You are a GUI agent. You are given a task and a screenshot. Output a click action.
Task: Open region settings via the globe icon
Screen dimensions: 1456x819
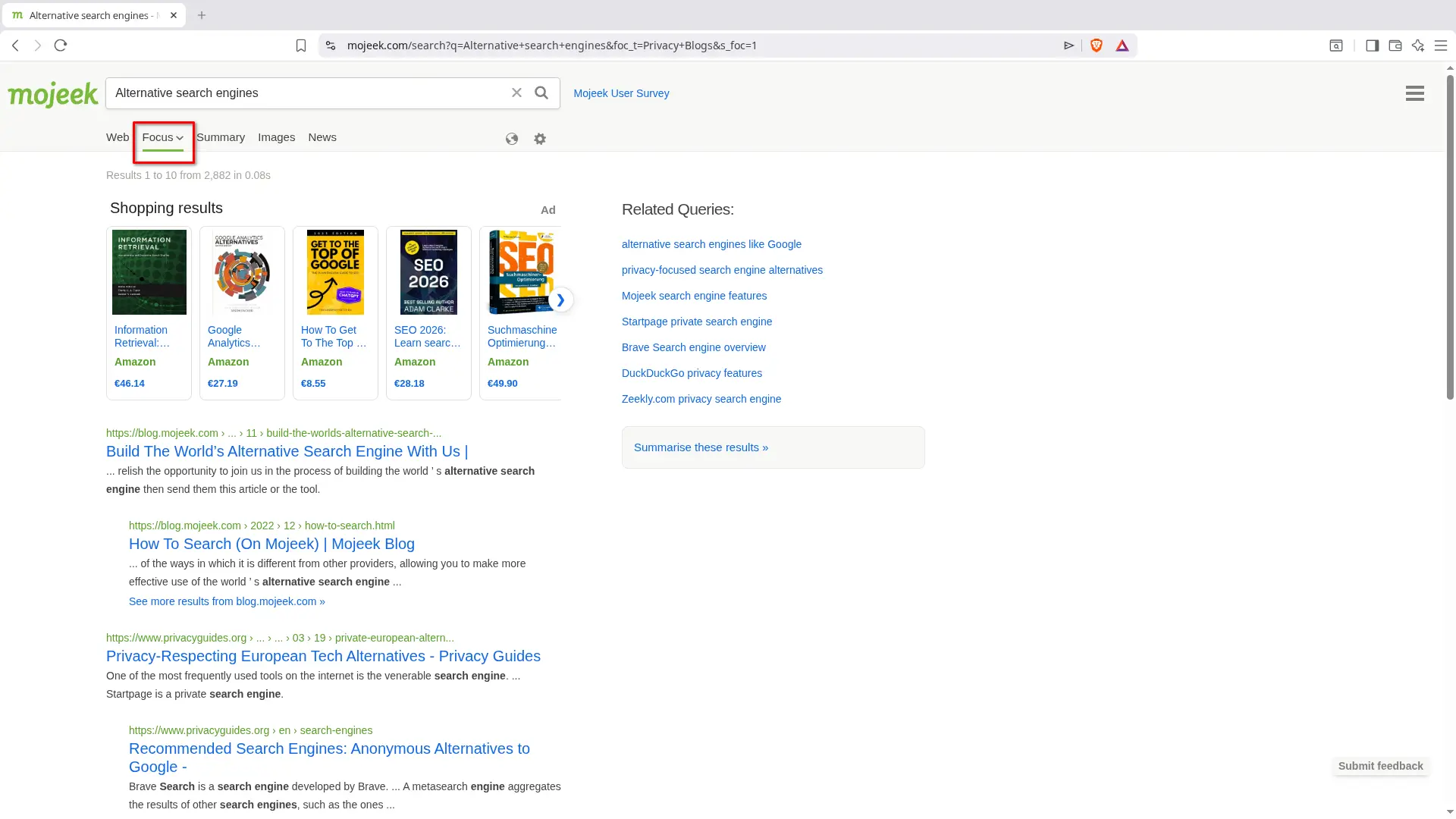[512, 139]
